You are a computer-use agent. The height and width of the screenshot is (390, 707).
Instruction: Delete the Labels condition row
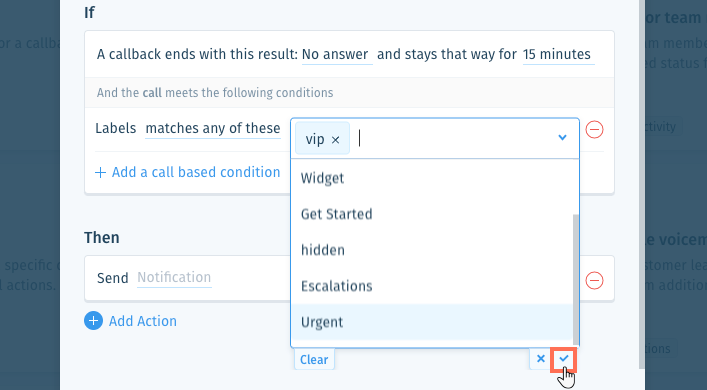click(x=594, y=129)
